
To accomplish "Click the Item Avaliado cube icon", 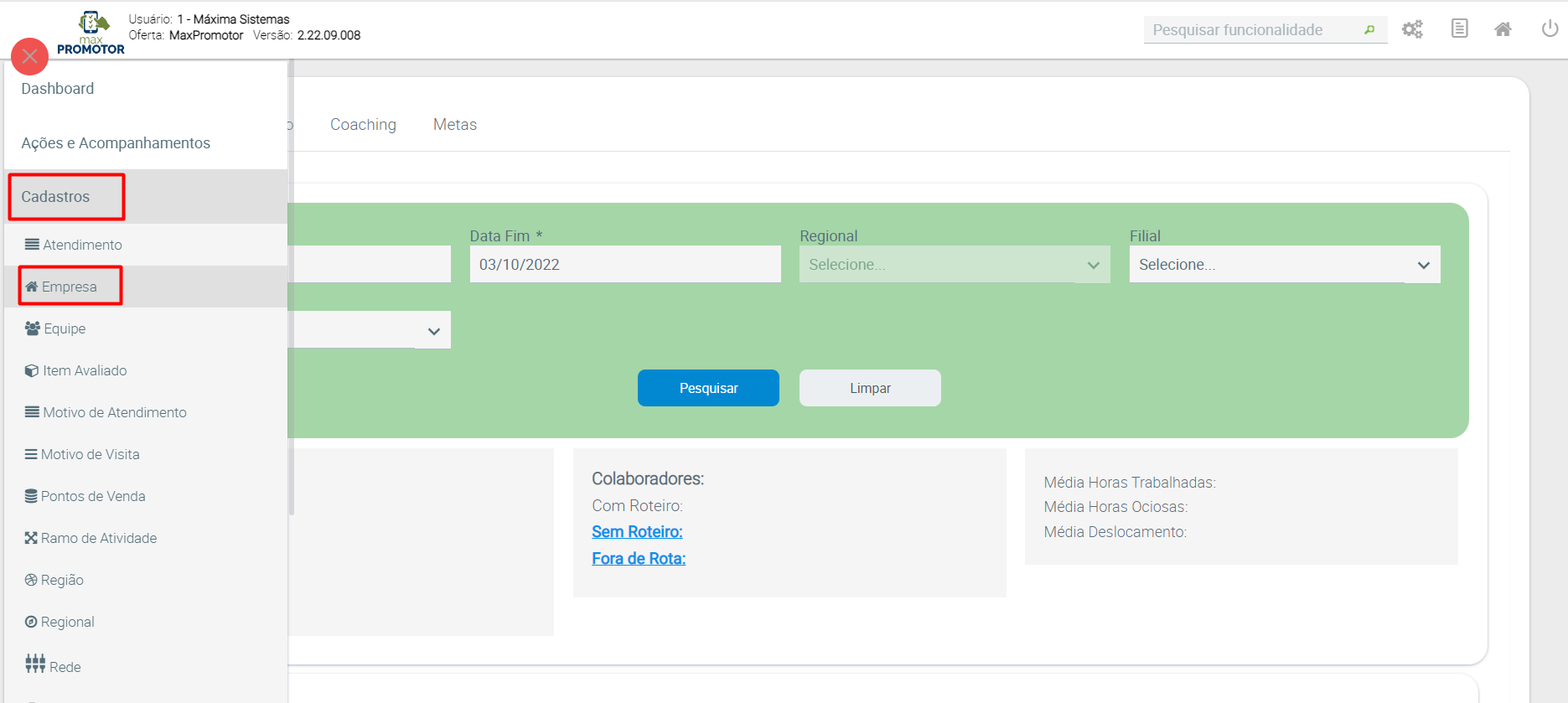I will [x=32, y=370].
